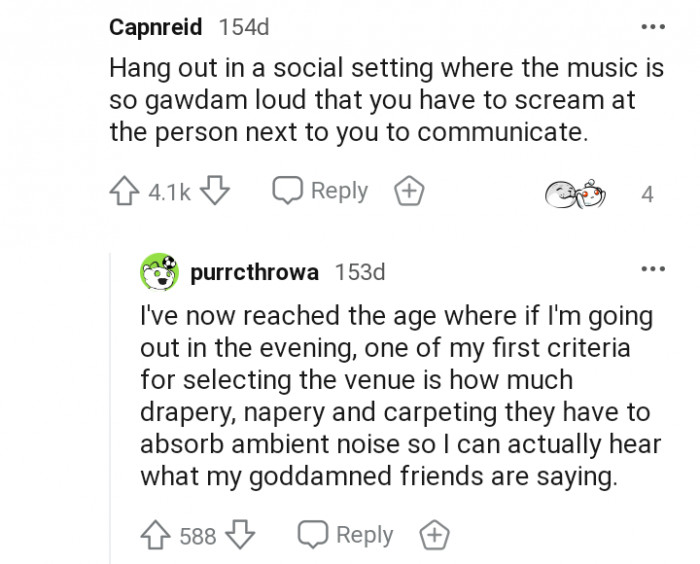Click the 588 vote score

point(197,537)
